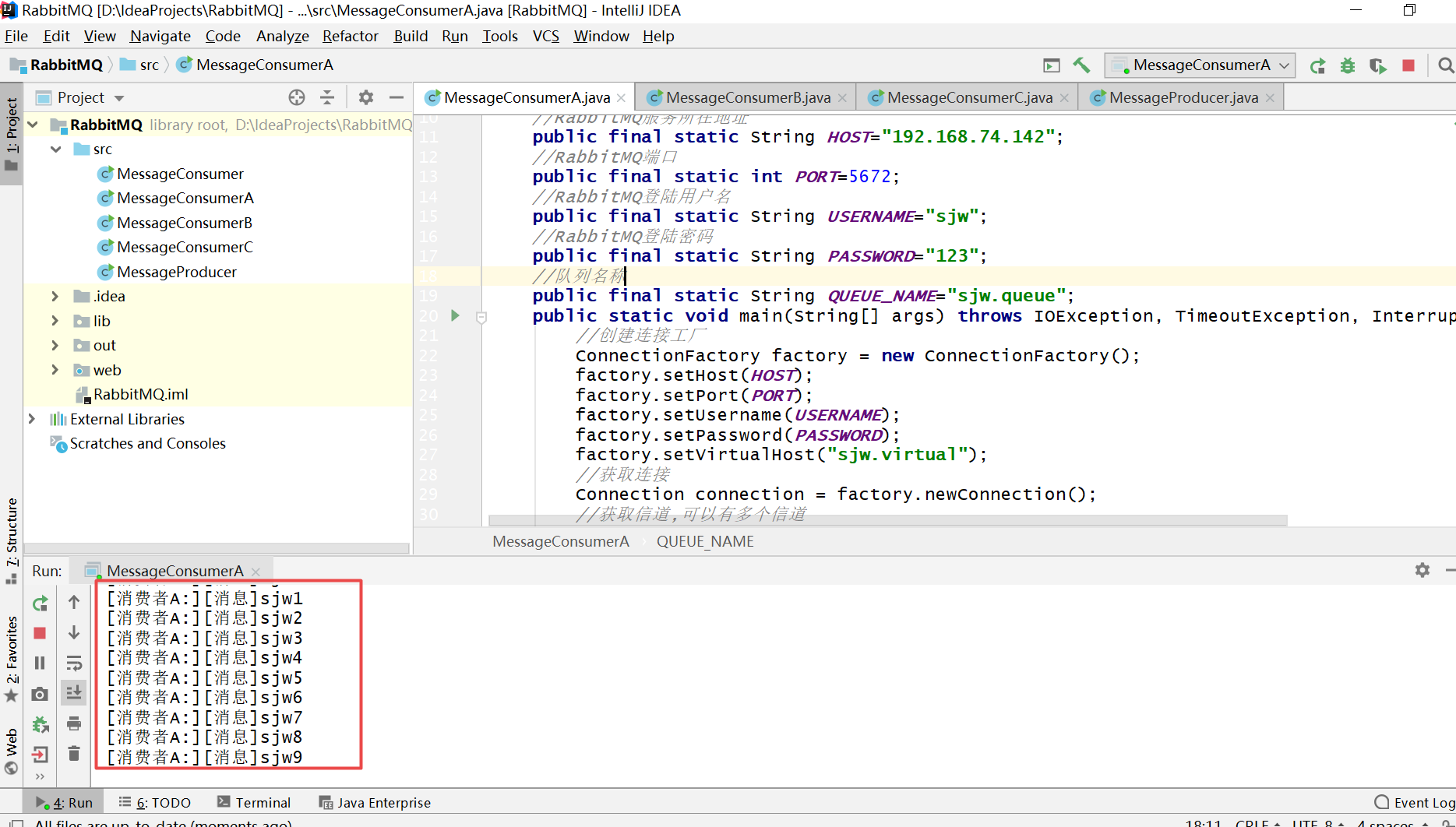The image size is (1456, 827).
Task: Click the Exit icon in the Run panel
Action: (x=41, y=754)
